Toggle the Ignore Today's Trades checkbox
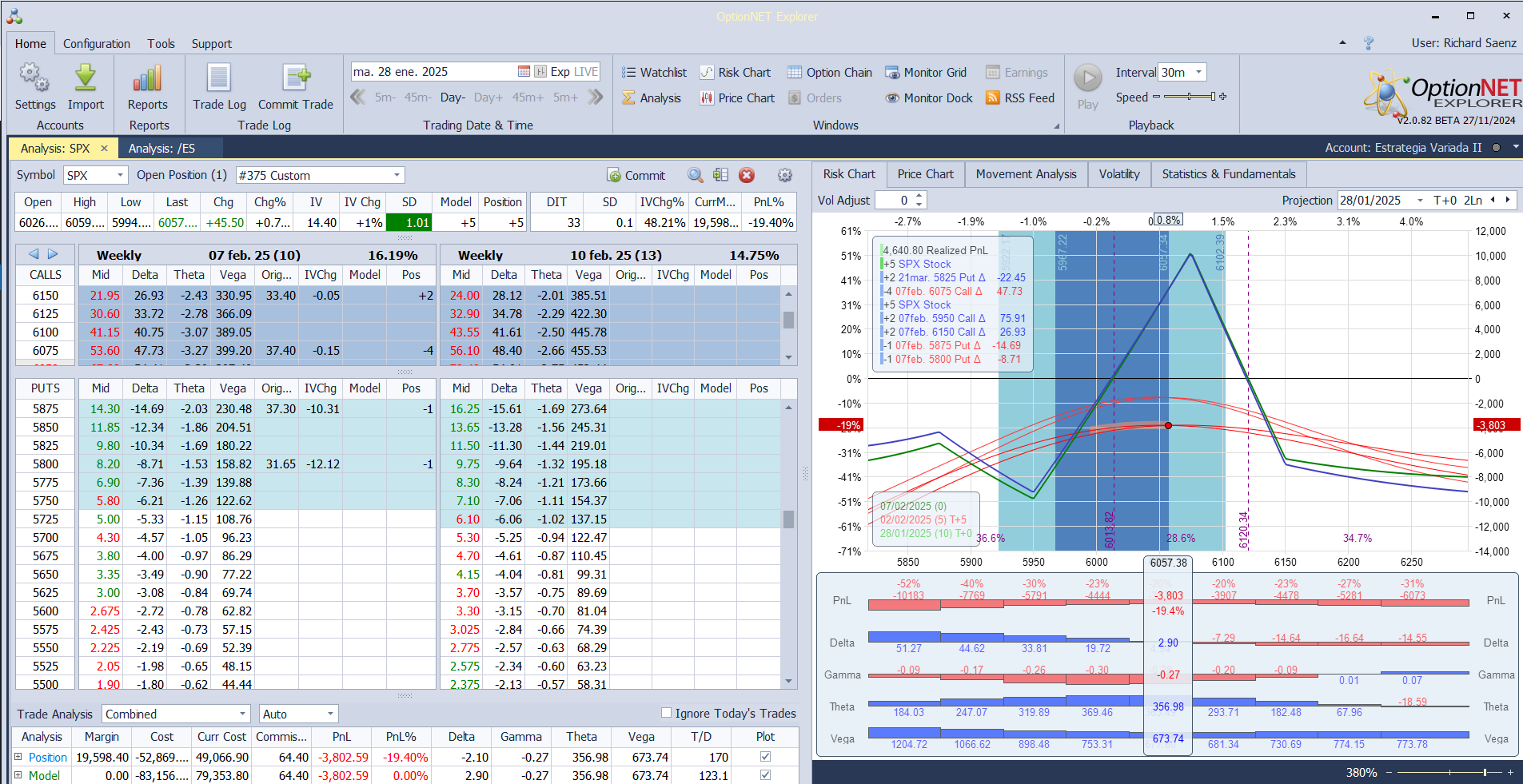1523x784 pixels. [x=666, y=713]
